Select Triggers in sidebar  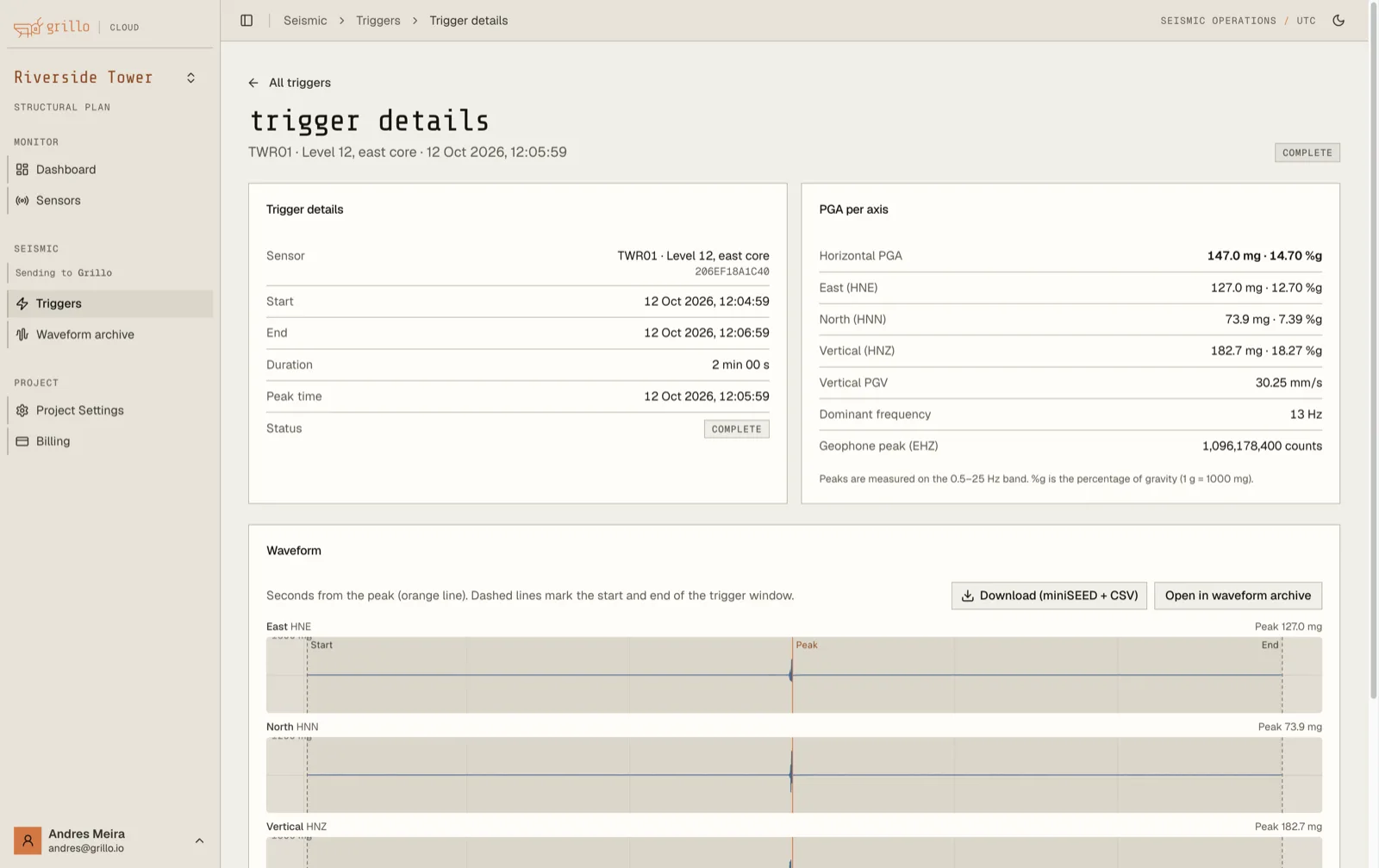tap(110, 303)
